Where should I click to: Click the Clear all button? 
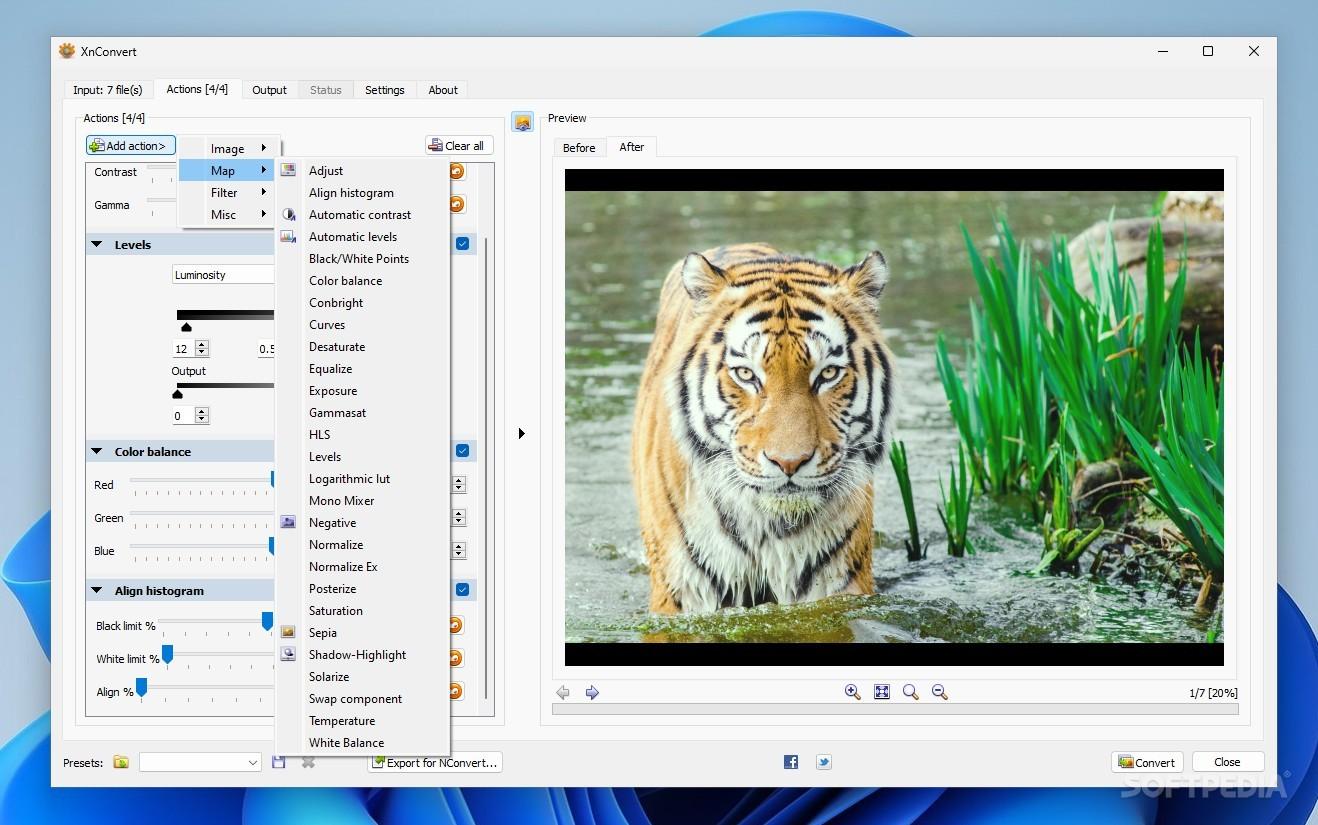click(459, 145)
